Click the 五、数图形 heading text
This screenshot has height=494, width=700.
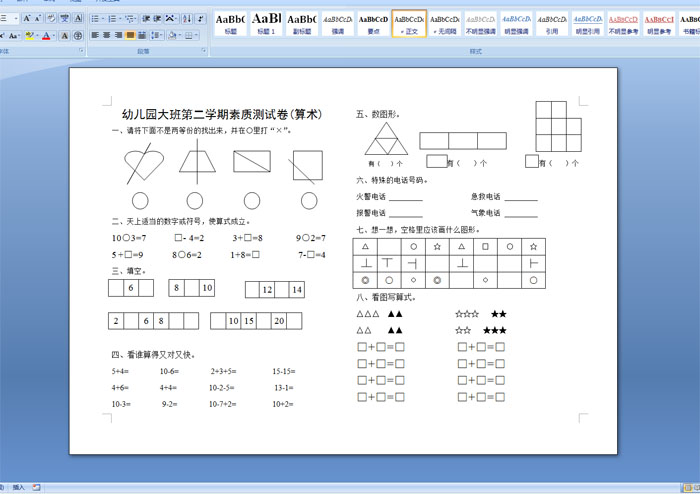click(x=378, y=114)
